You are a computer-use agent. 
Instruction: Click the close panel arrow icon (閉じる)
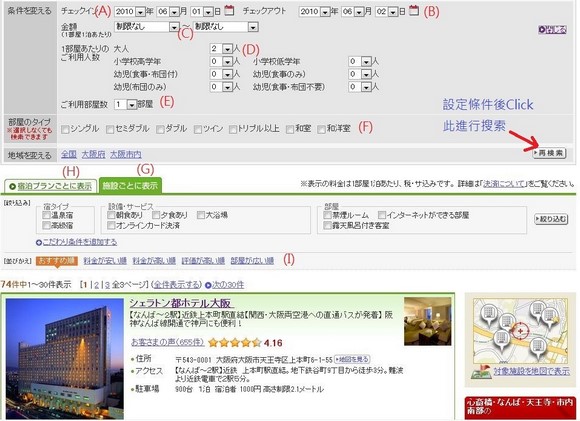pos(542,29)
